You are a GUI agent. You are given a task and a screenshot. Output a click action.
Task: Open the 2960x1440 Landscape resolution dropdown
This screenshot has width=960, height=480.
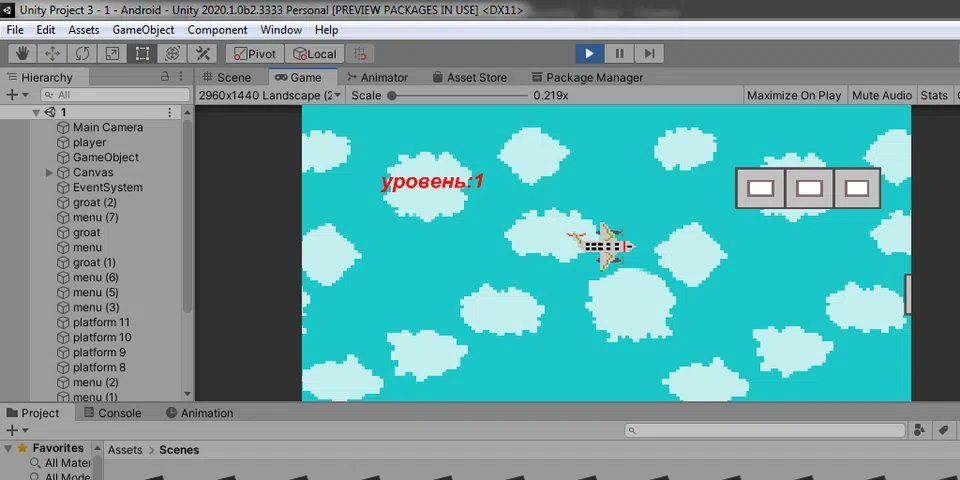click(270, 95)
